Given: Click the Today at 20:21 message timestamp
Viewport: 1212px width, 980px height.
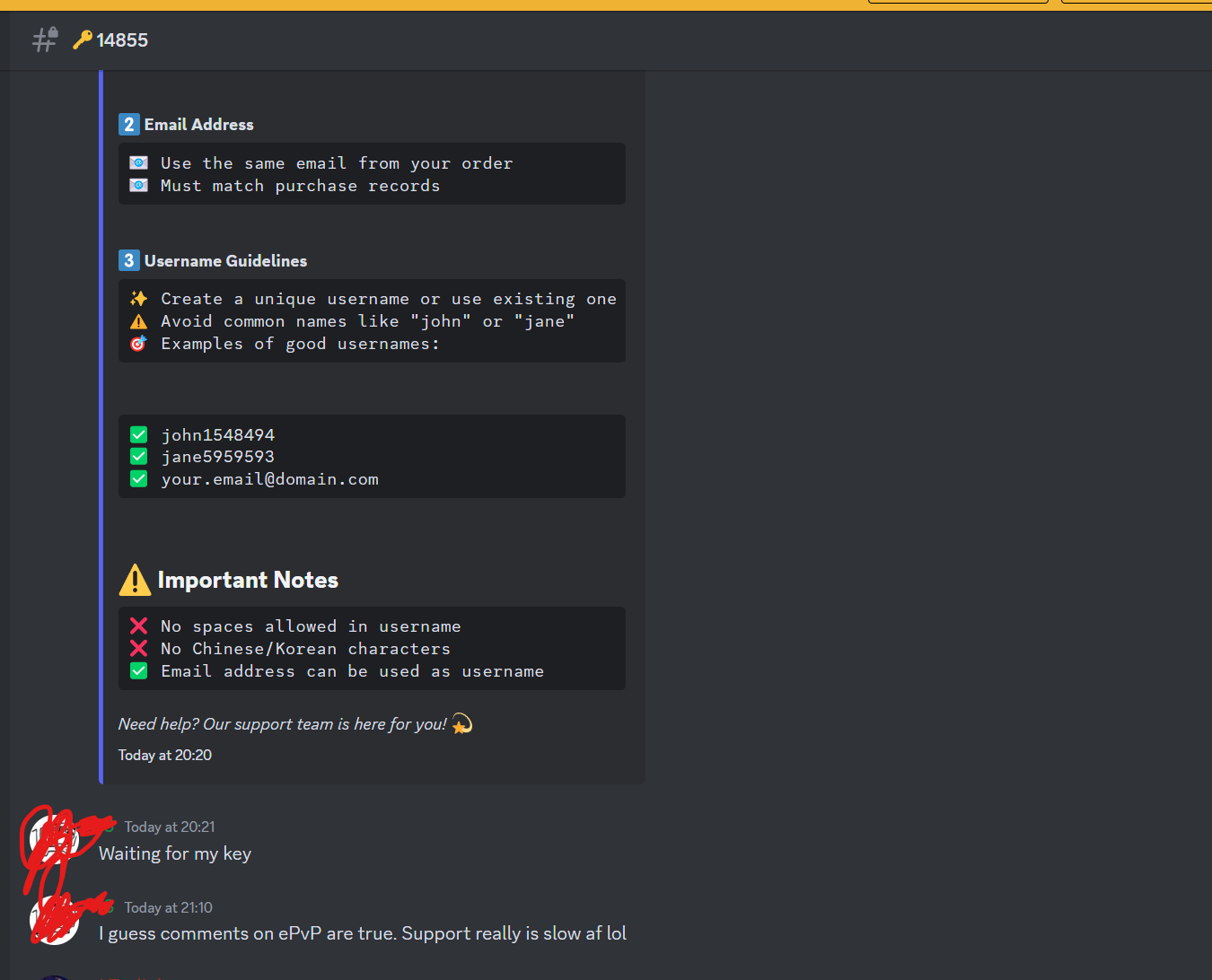Looking at the screenshot, I should point(170,827).
